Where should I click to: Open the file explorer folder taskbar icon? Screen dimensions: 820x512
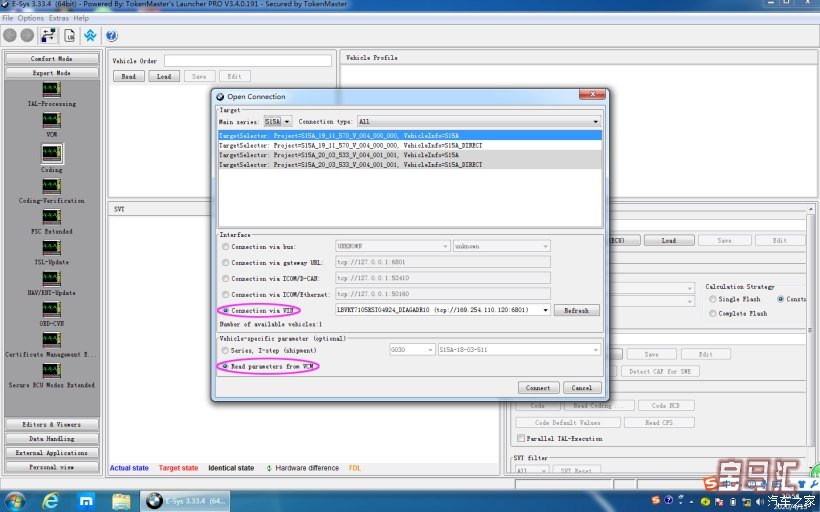pyautogui.click(x=121, y=502)
